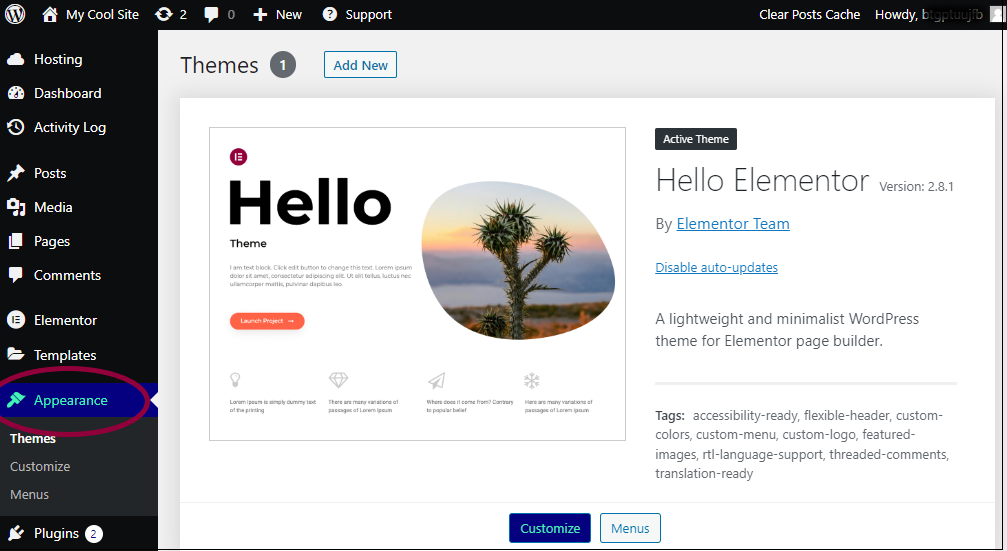Image resolution: width=1007 pixels, height=551 pixels.
Task: Click the Media icon in sidebar
Action: 16,207
